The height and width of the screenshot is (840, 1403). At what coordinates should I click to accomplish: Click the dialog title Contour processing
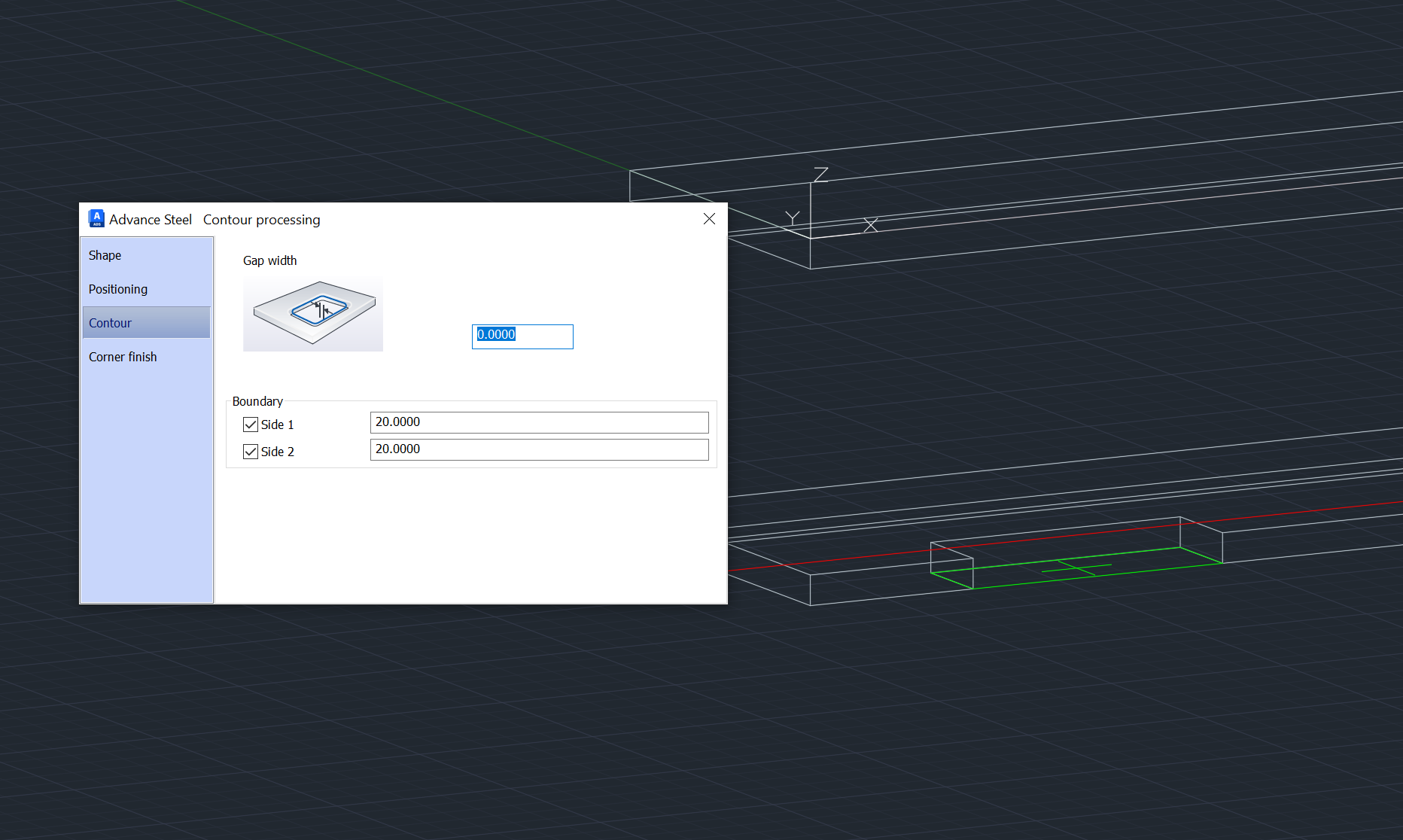[x=261, y=219]
